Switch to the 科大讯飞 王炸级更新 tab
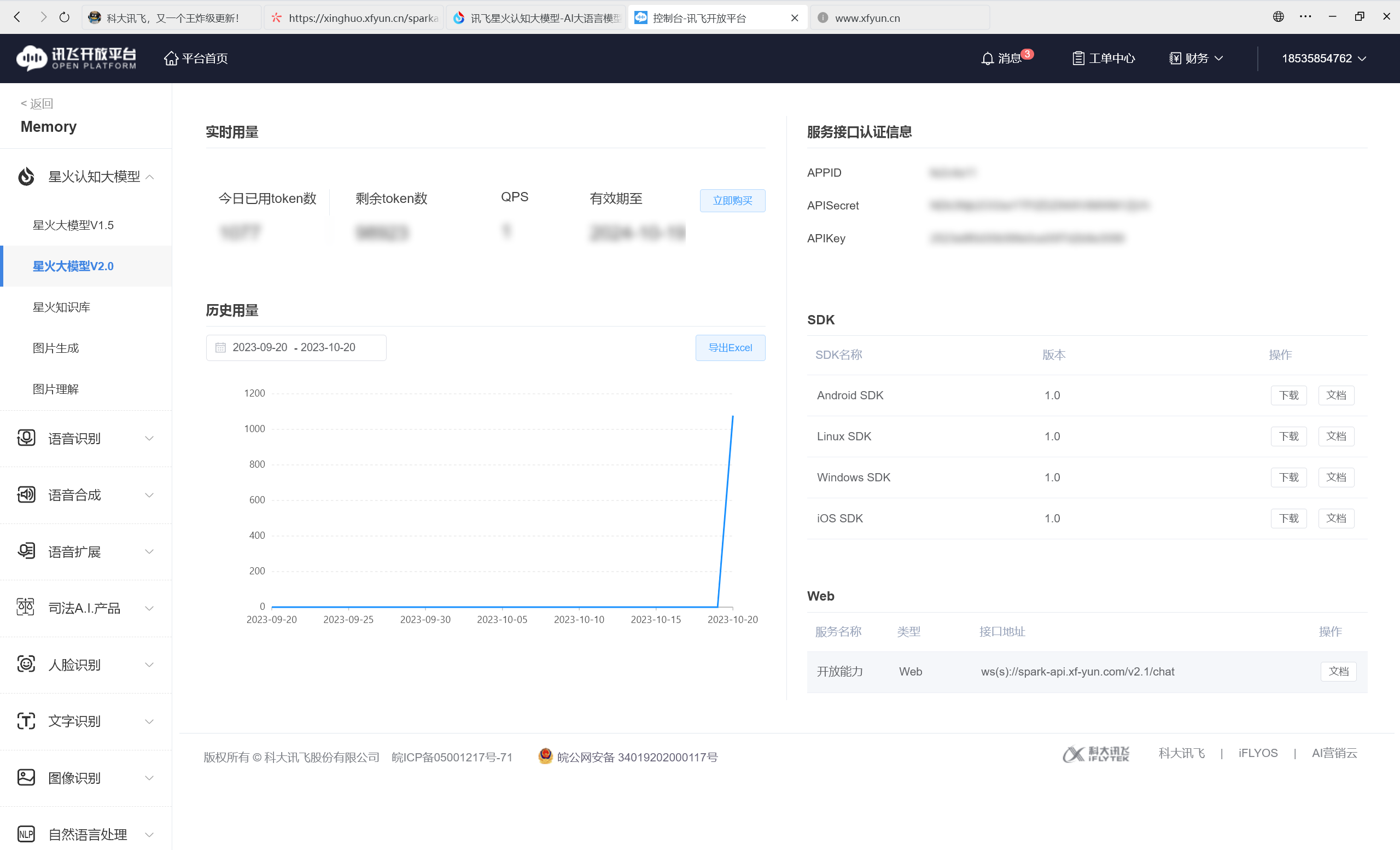Viewport: 1400px width, 850px height. coord(172,18)
